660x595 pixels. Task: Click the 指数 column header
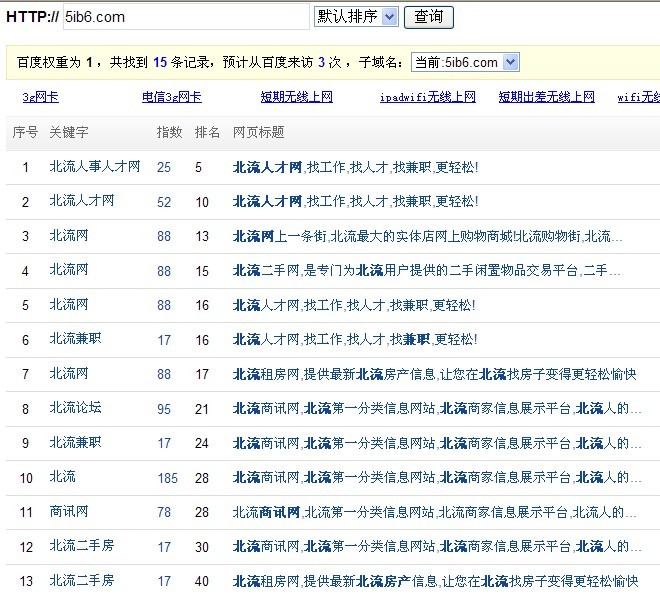[170, 132]
